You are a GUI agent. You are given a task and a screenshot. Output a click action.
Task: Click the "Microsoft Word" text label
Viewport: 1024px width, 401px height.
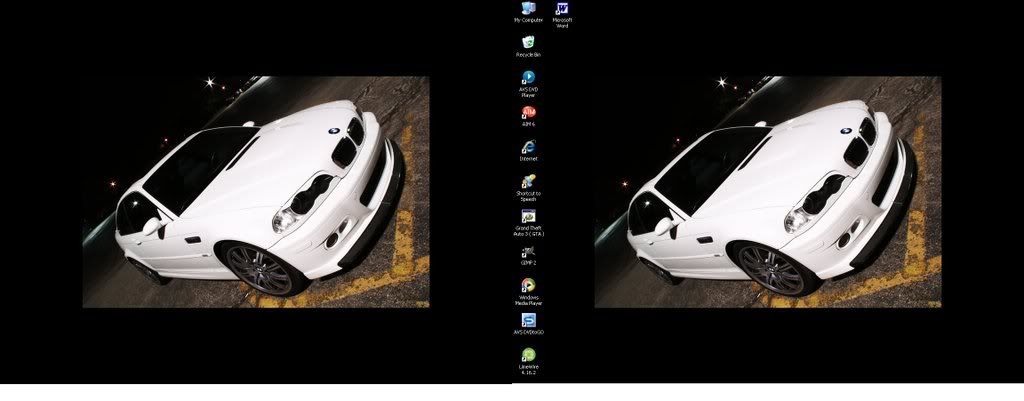(x=562, y=22)
